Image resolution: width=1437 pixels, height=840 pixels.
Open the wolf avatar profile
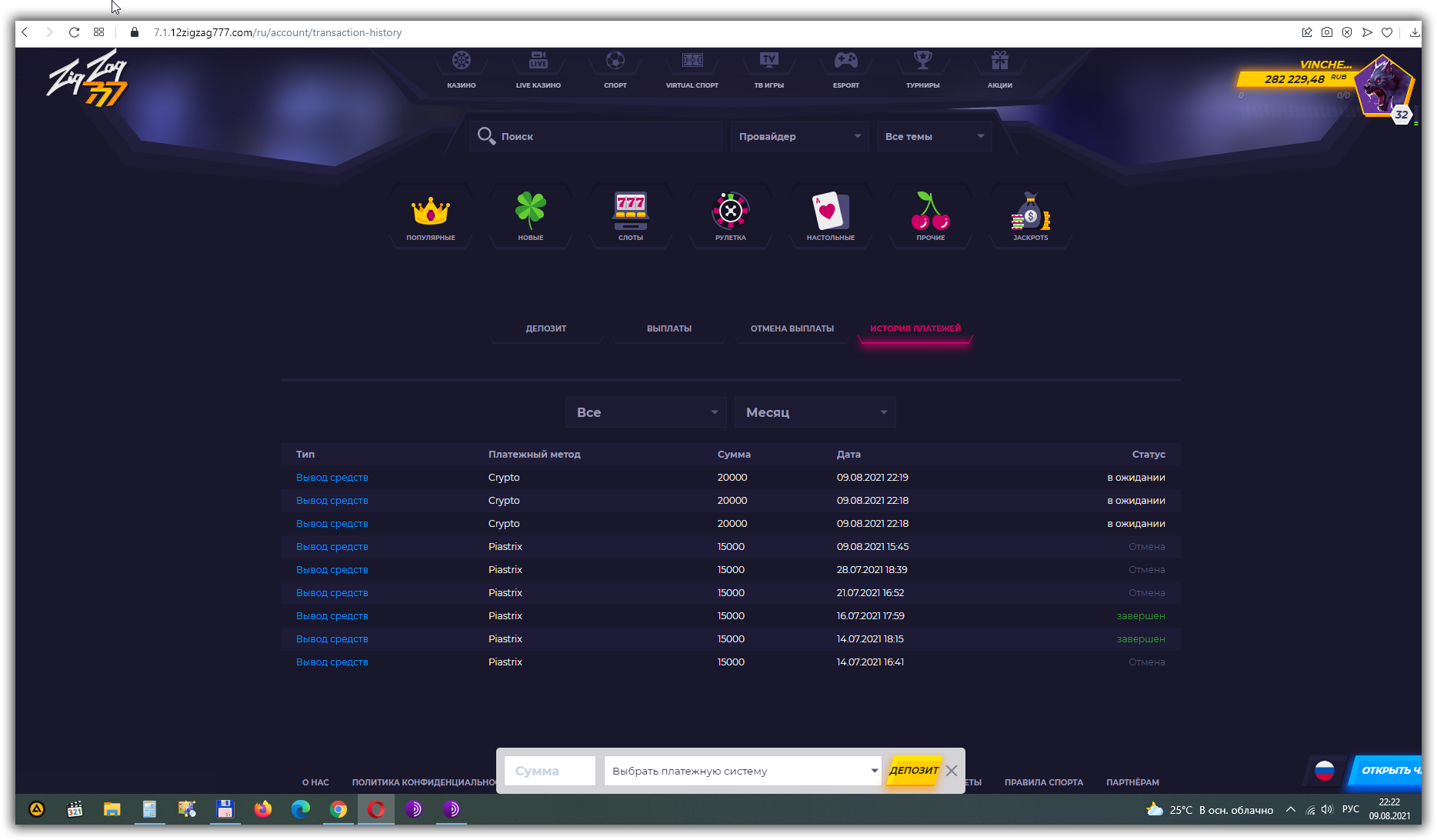click(x=1383, y=87)
